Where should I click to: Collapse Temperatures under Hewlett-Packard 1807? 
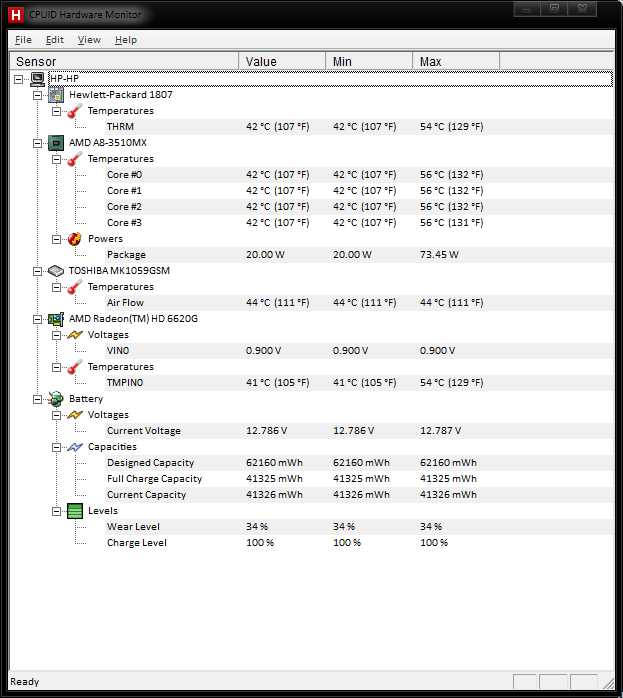point(57,111)
